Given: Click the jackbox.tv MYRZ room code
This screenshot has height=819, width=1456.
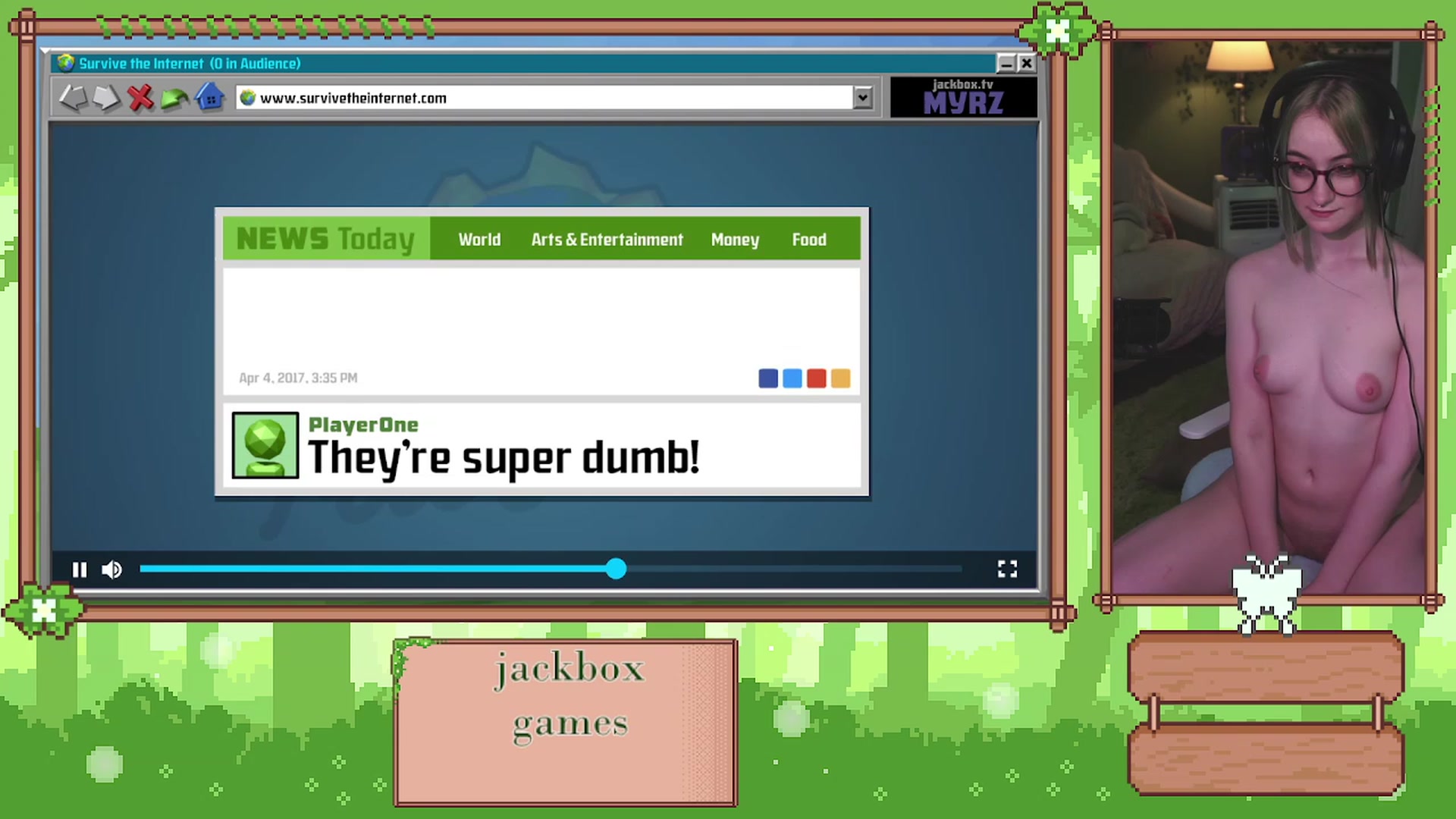Looking at the screenshot, I should tap(963, 97).
